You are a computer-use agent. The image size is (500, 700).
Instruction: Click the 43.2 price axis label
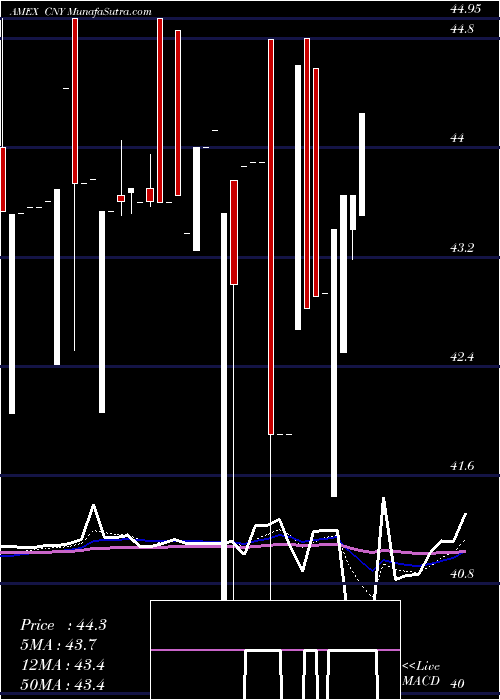pyautogui.click(x=462, y=248)
